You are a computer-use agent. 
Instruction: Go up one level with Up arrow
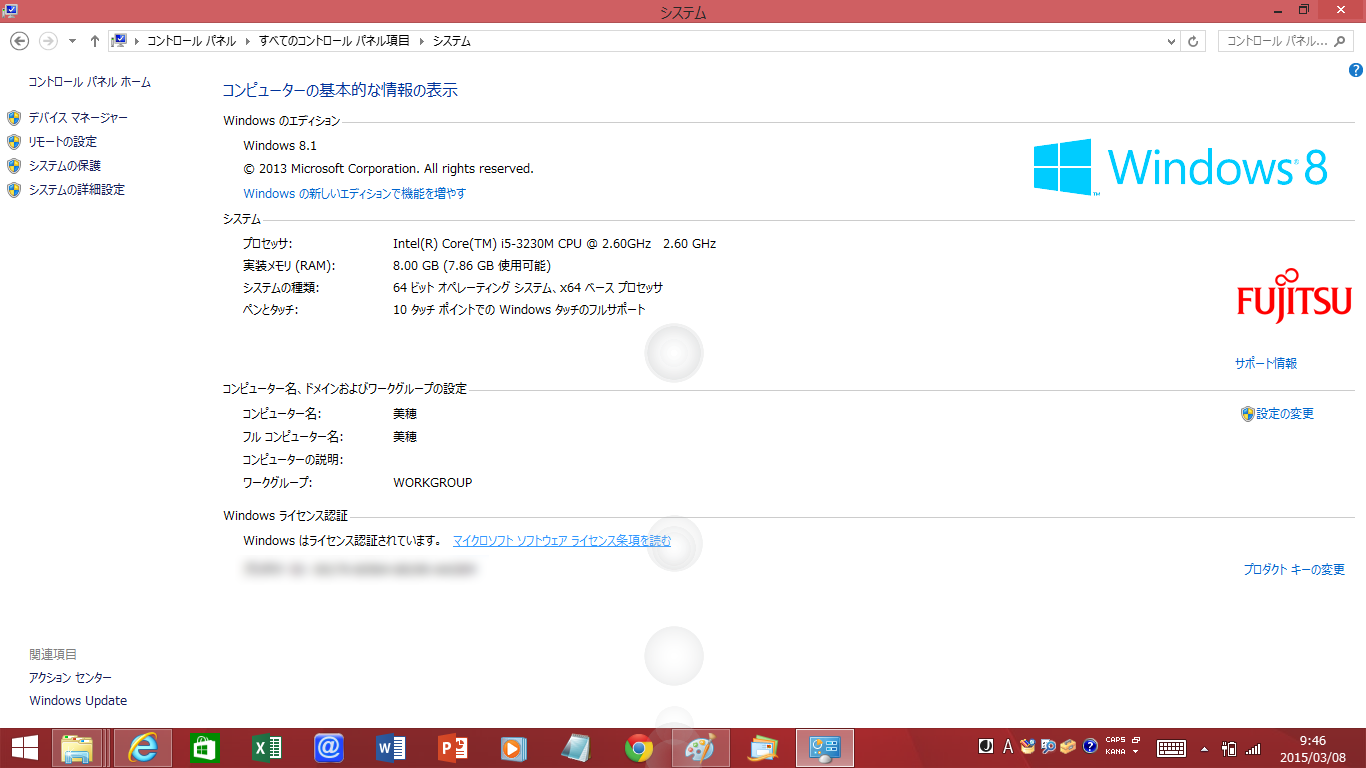[94, 41]
